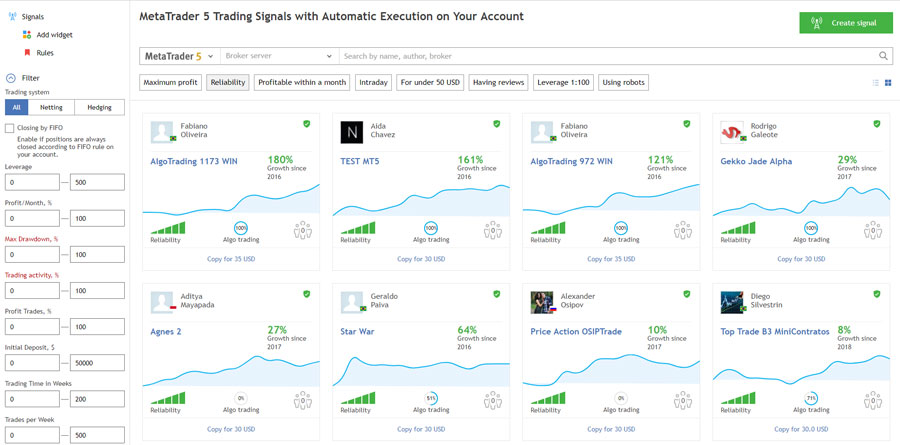Select All trading system option
The image size is (900, 445).
(x=16, y=107)
